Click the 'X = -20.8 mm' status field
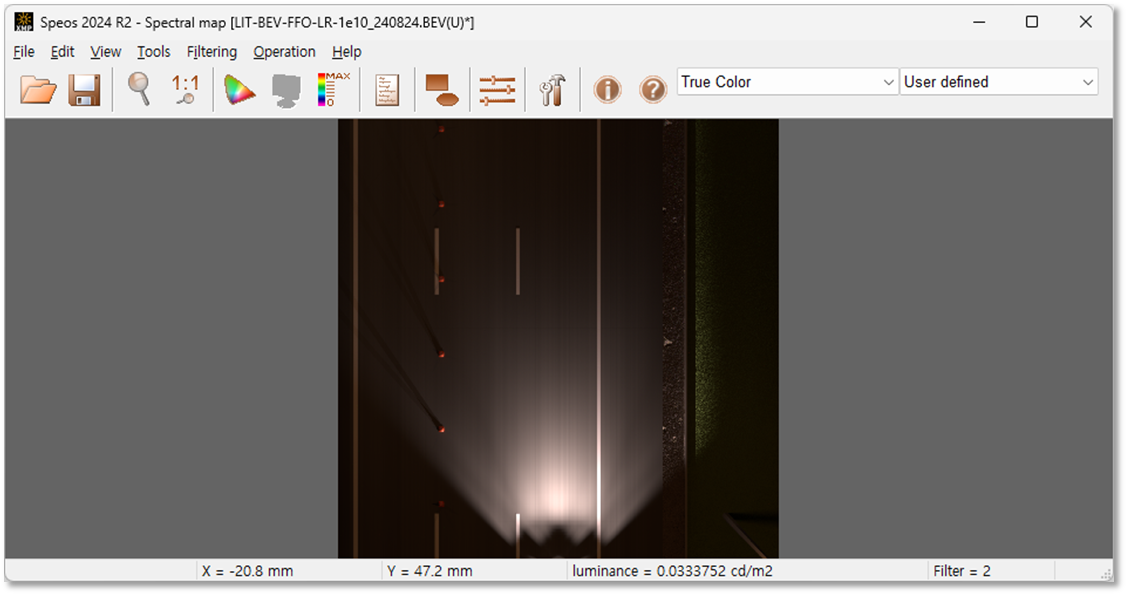This screenshot has height=595, width=1127. tap(247, 571)
